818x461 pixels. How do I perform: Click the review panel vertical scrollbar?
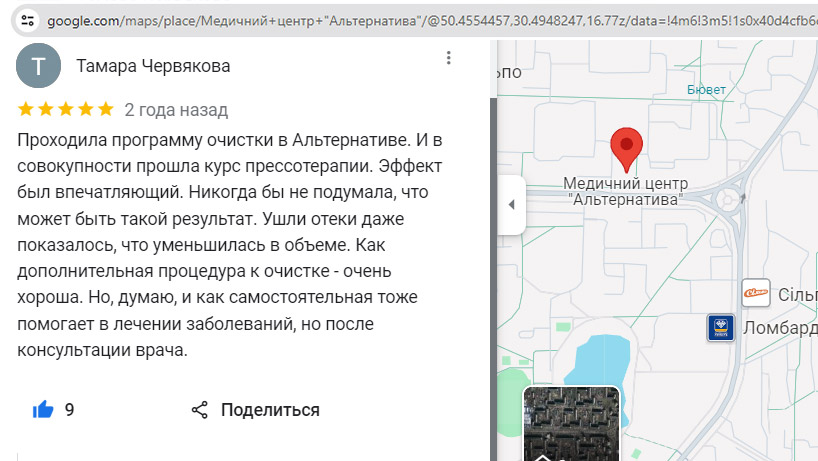[493, 250]
